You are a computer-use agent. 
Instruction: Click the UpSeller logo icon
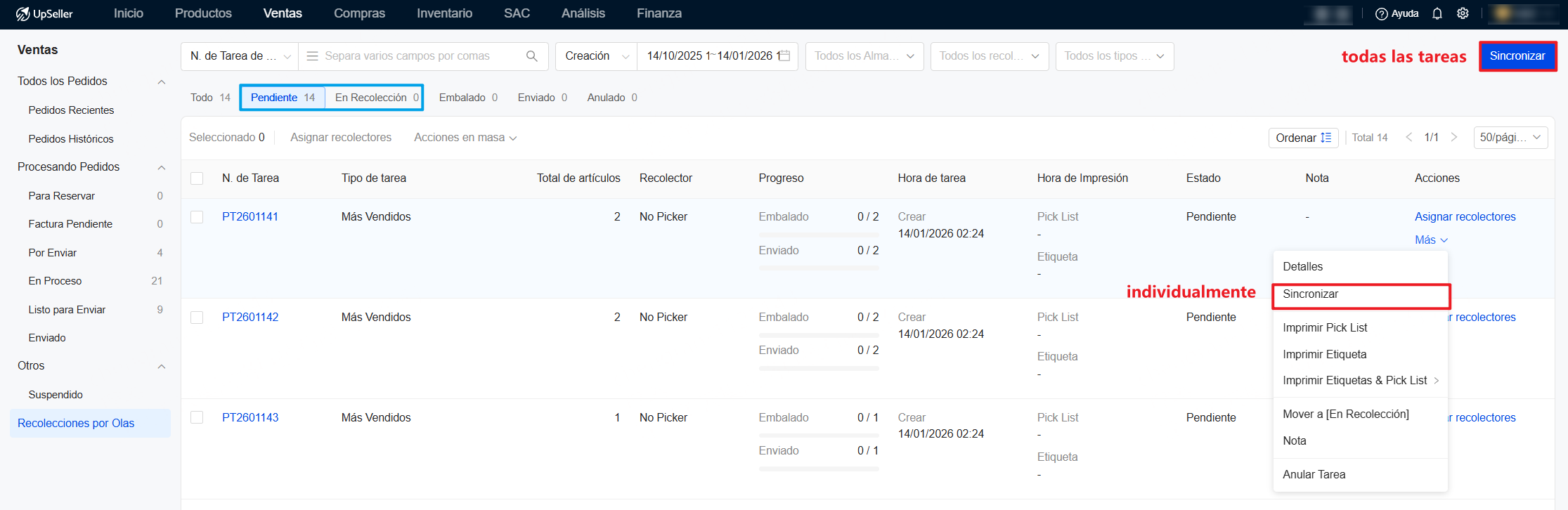[x=22, y=14]
